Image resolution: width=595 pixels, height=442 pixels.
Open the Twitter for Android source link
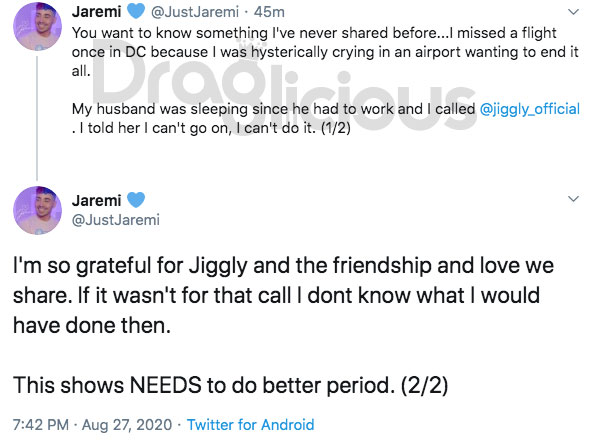(x=250, y=425)
